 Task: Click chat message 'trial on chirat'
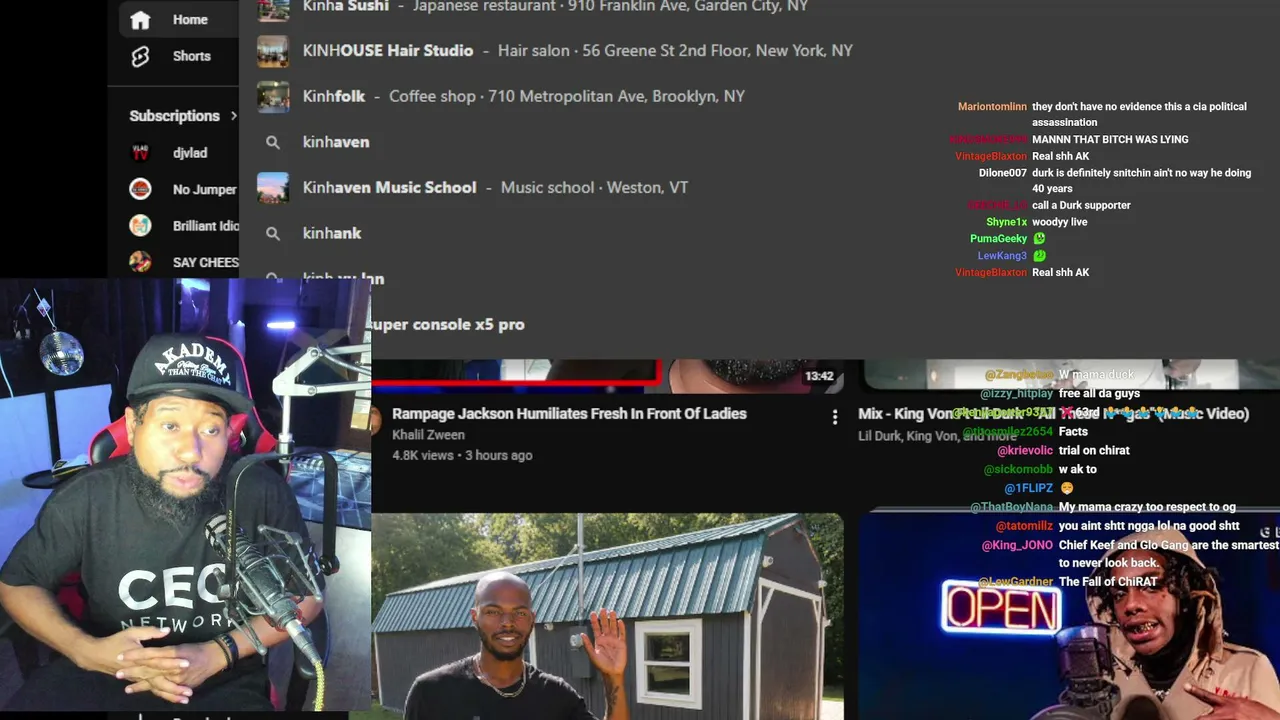[x=1094, y=450]
